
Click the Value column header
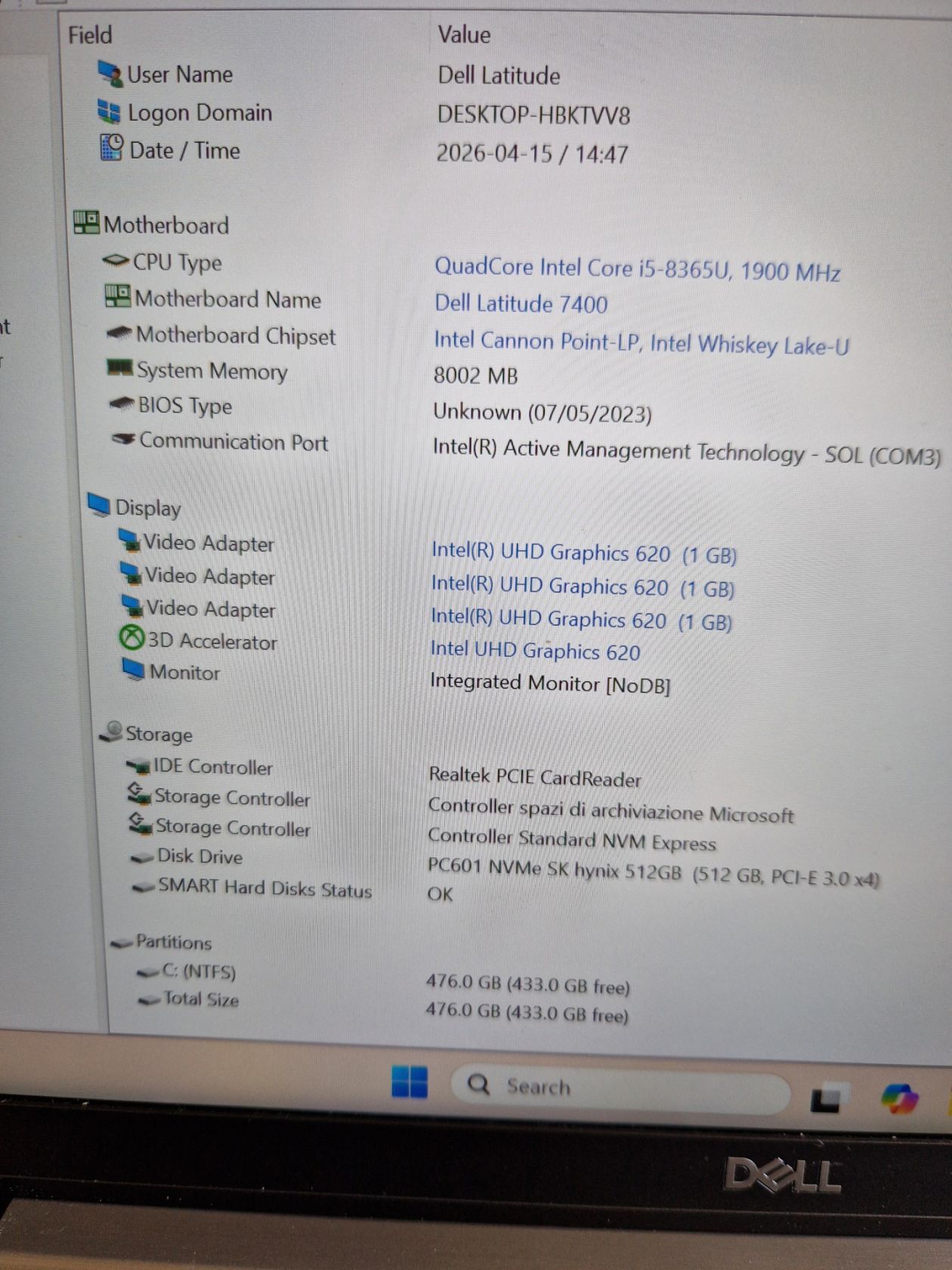(x=464, y=35)
